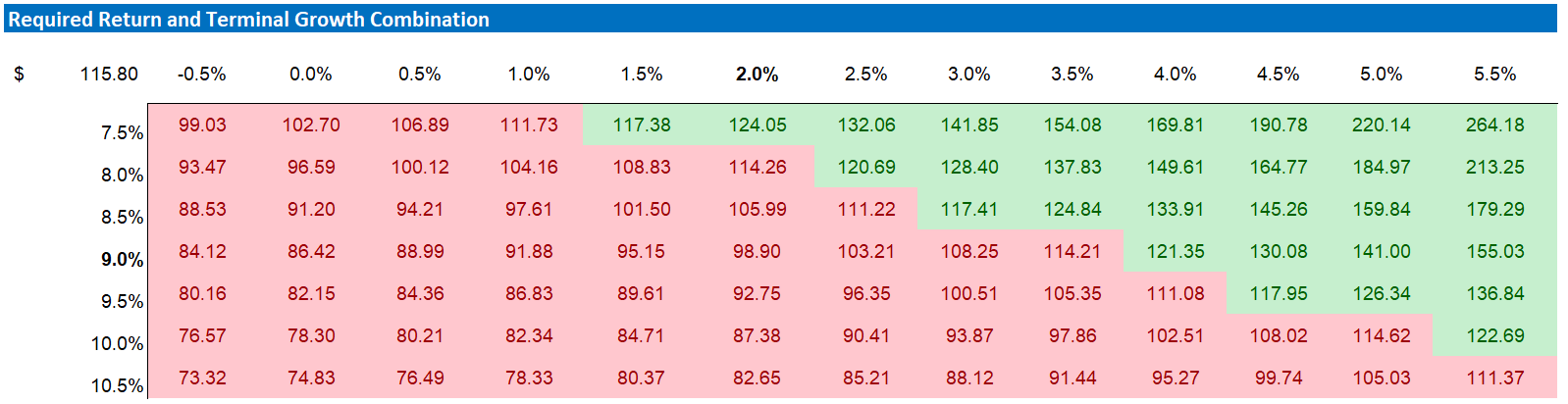Select the cell showing 264.18
The image size is (1568, 404).
pos(1494,126)
